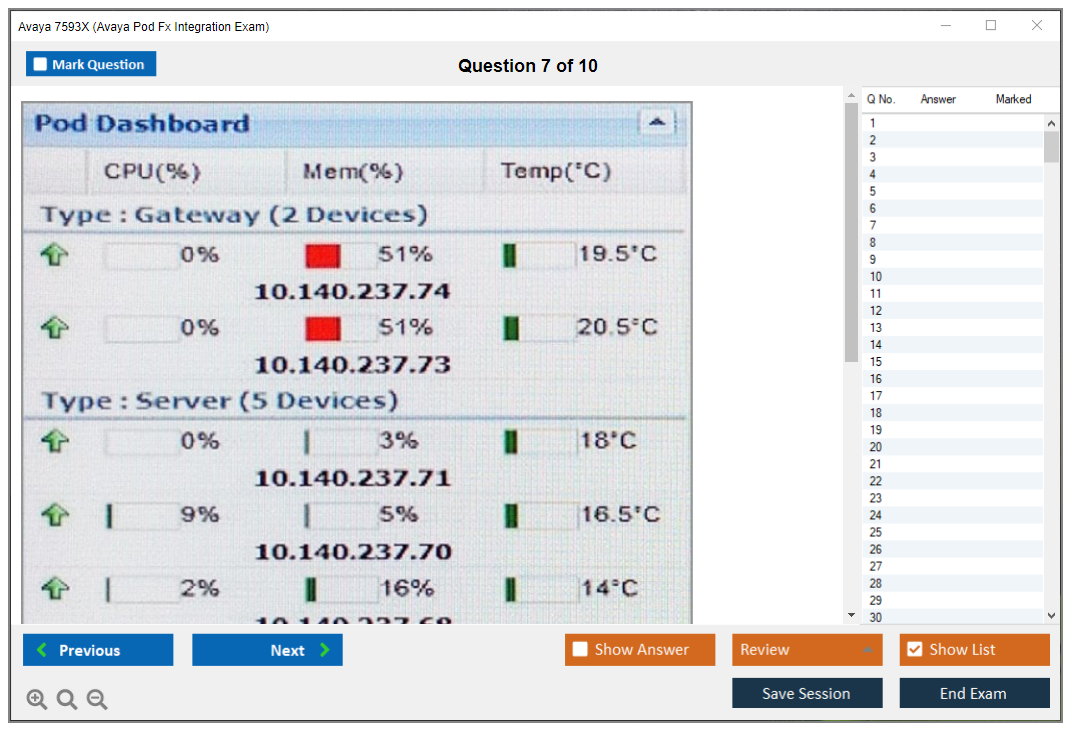Click green up arrow for server 10.140.237.71

pos(53,441)
